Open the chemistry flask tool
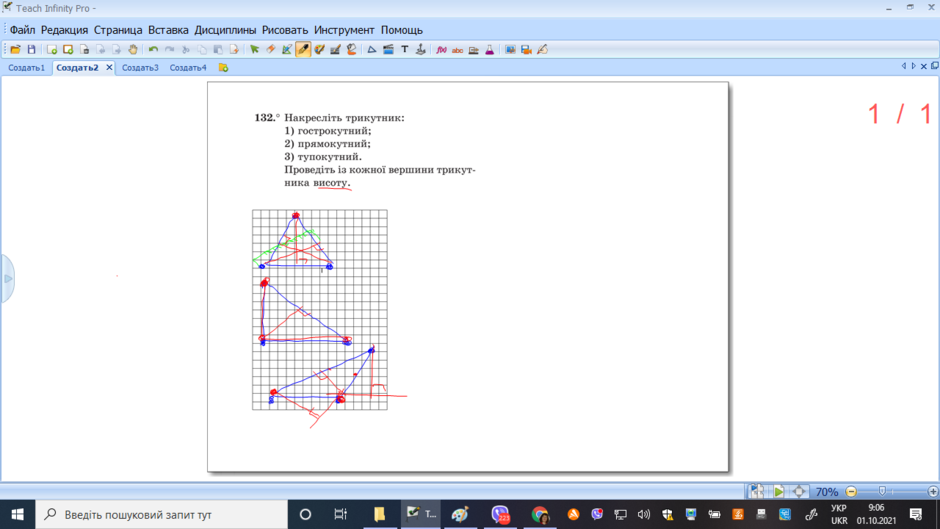The height and width of the screenshot is (529, 940). coord(490,50)
